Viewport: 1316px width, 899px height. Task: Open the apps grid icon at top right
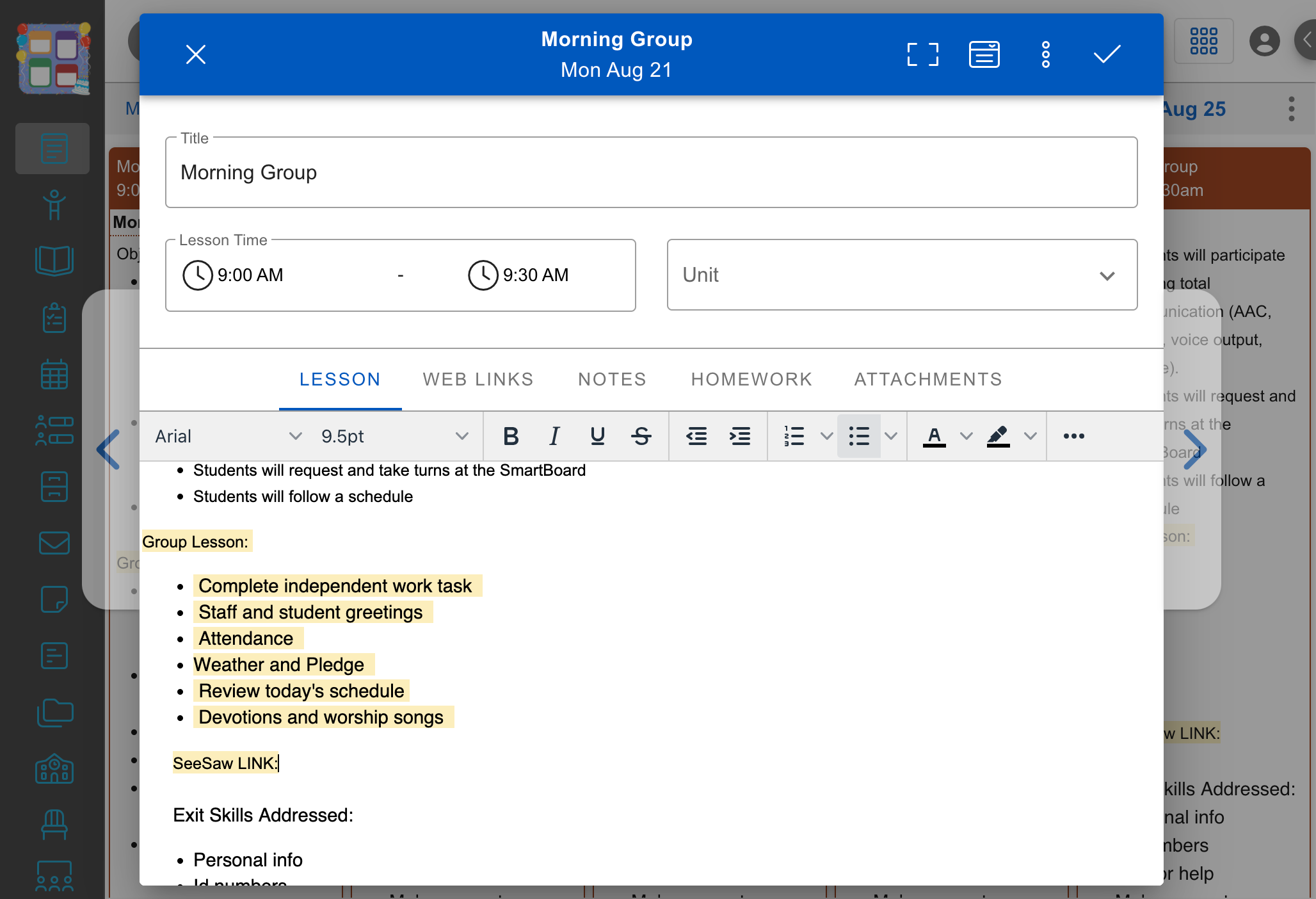point(1203,41)
